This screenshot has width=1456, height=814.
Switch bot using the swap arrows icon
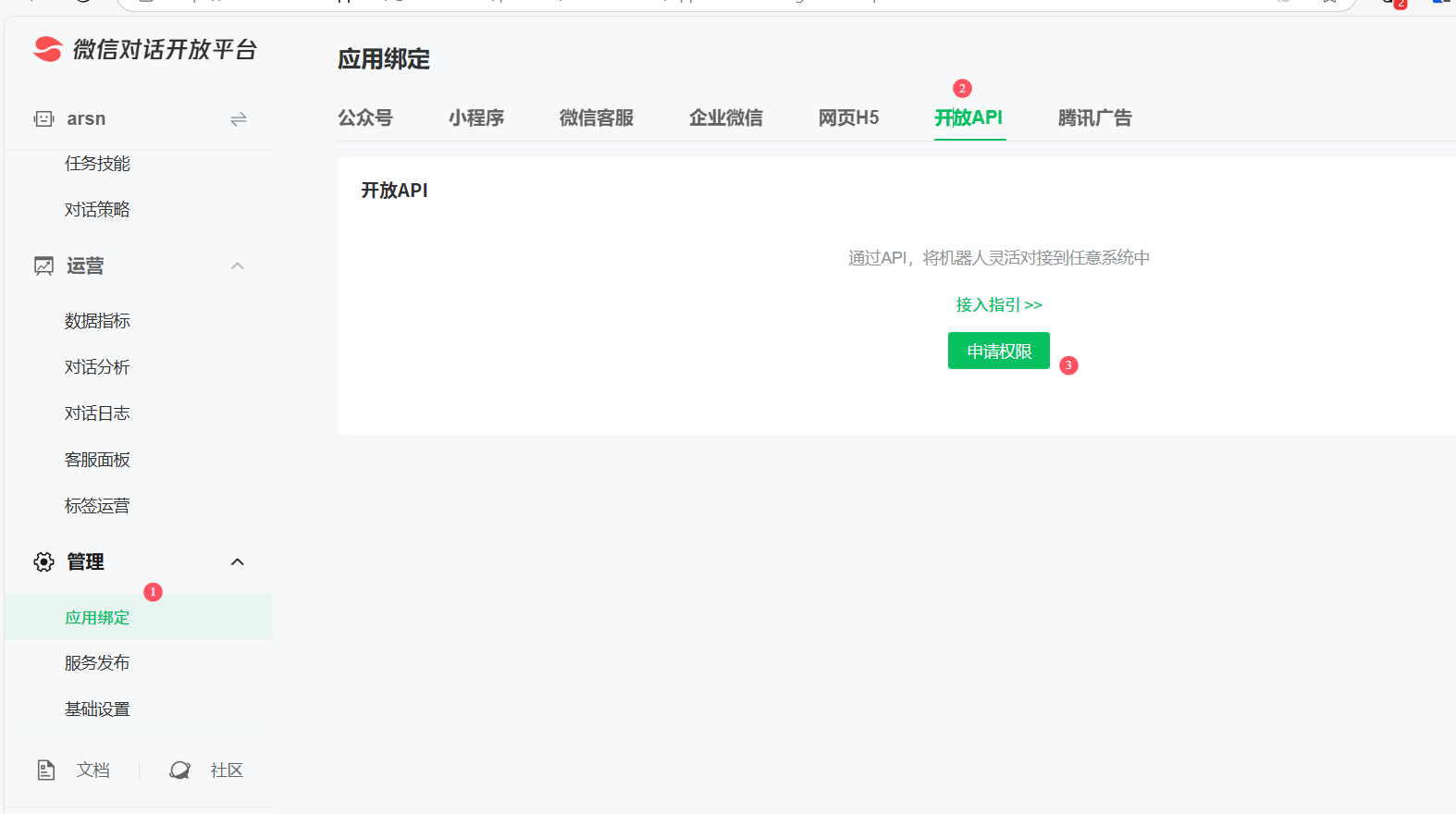(x=239, y=119)
